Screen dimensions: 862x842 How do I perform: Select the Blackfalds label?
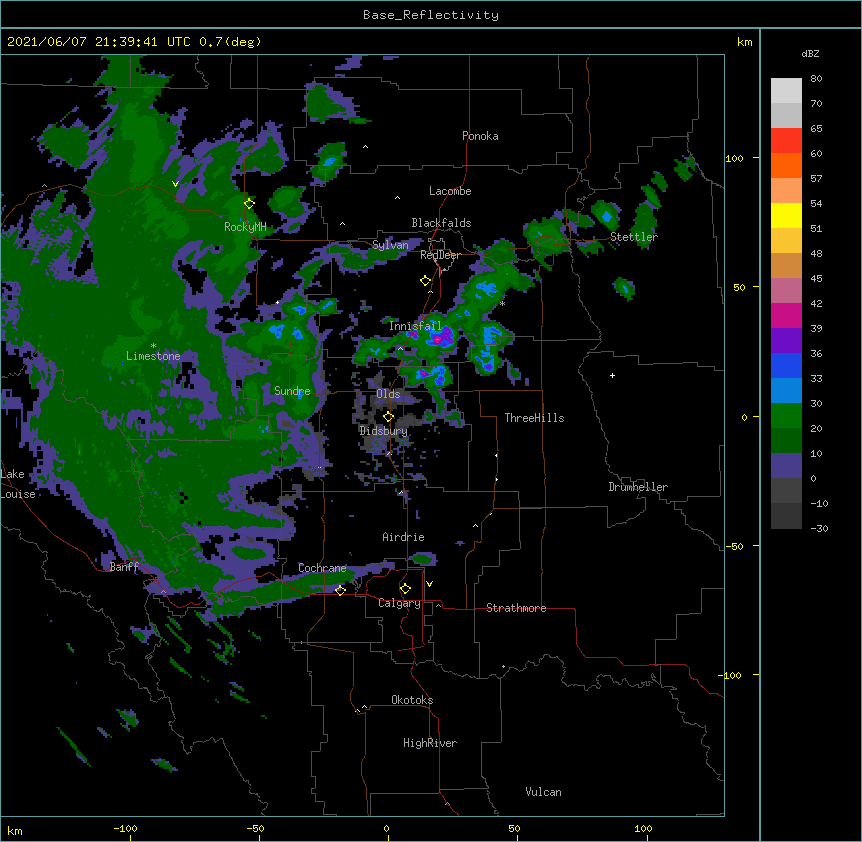[x=441, y=223]
